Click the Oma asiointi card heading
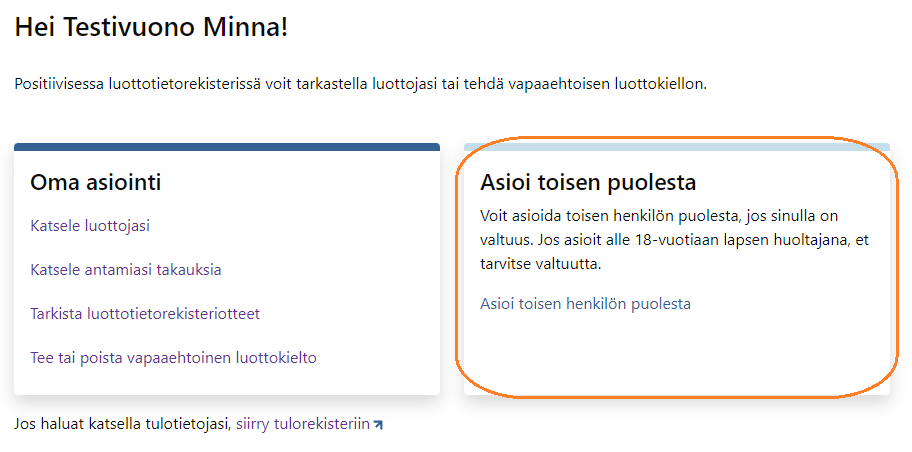The width and height of the screenshot is (912, 452). [x=96, y=182]
